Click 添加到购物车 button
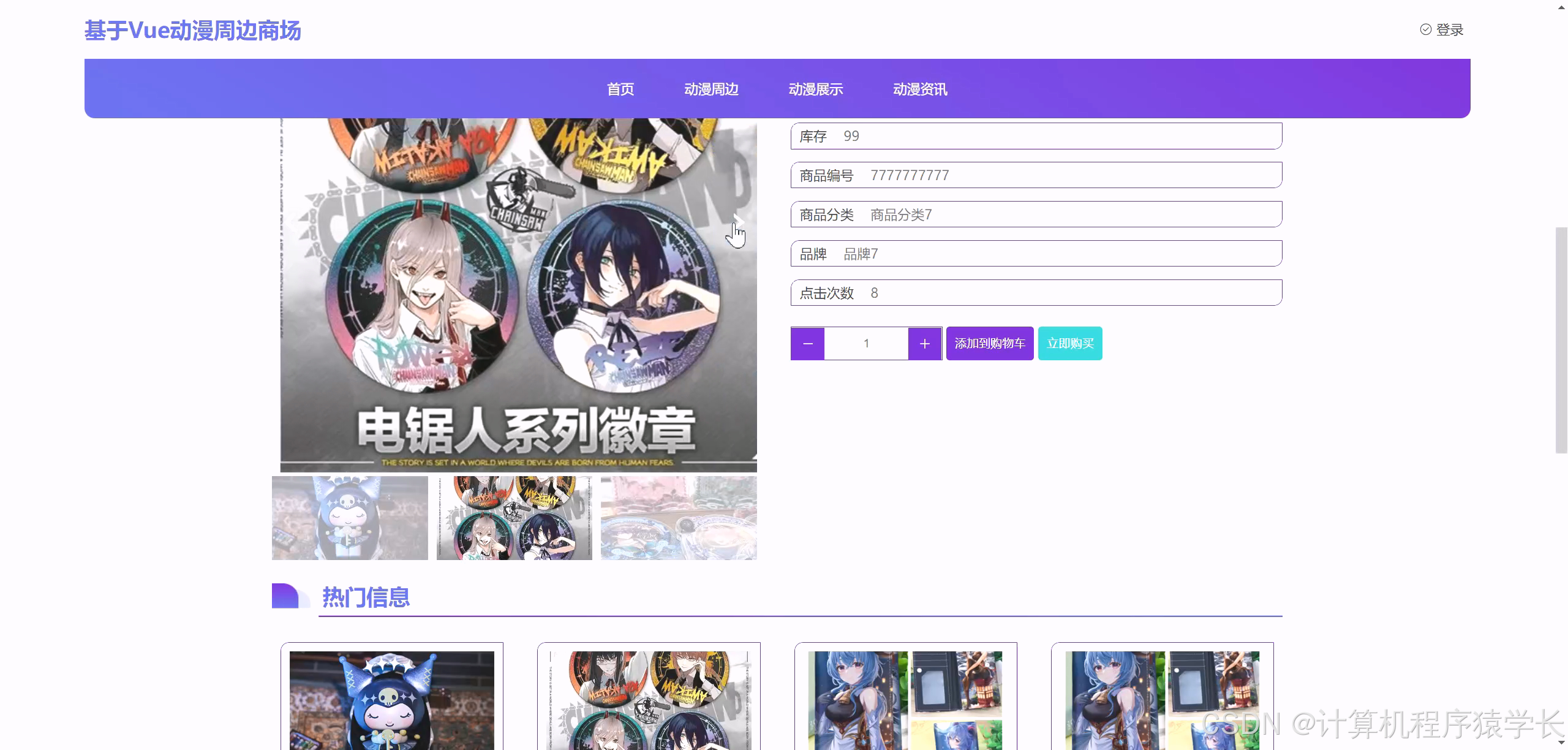This screenshot has height=750, width=1568. (x=990, y=344)
